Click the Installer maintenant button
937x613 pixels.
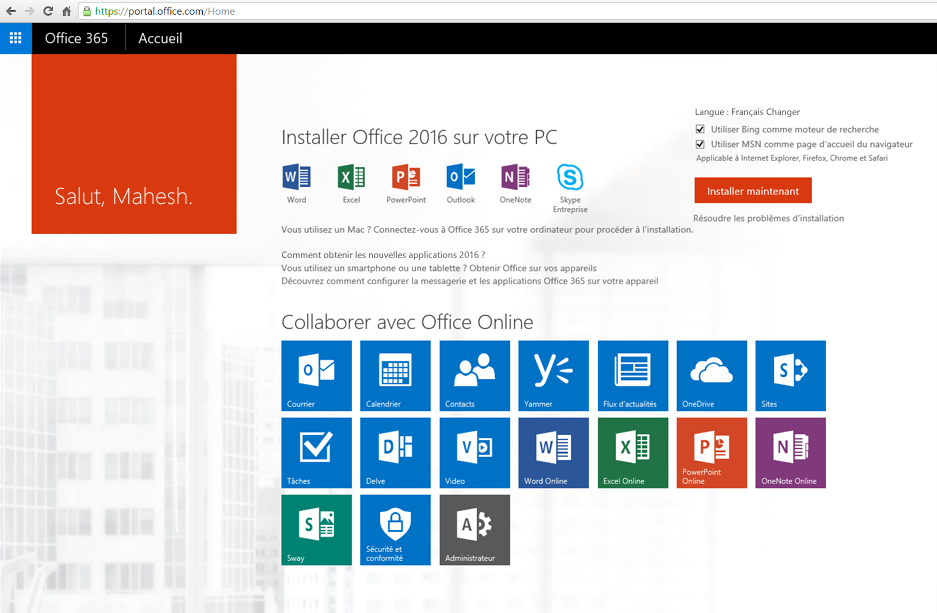[753, 191]
